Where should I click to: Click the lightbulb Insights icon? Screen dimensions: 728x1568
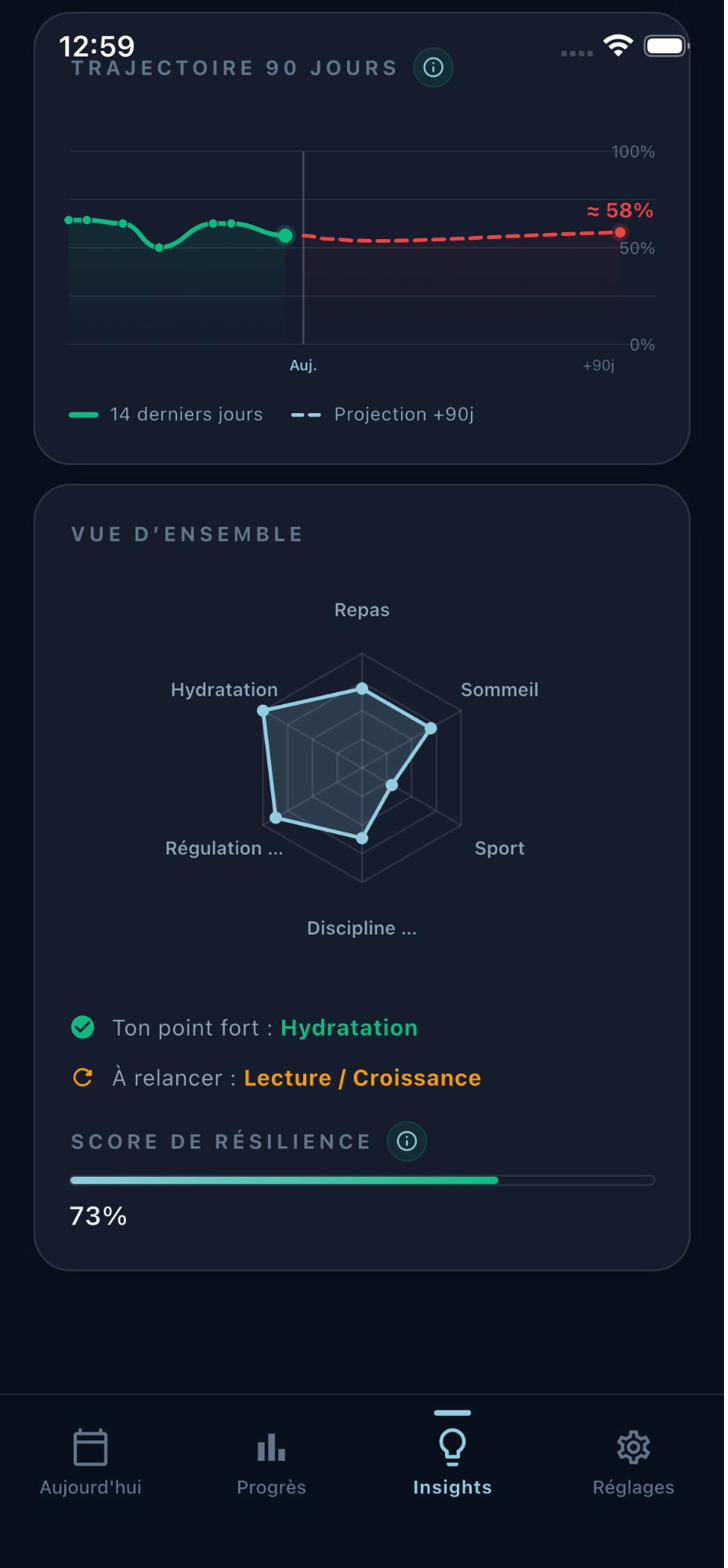point(452,1446)
